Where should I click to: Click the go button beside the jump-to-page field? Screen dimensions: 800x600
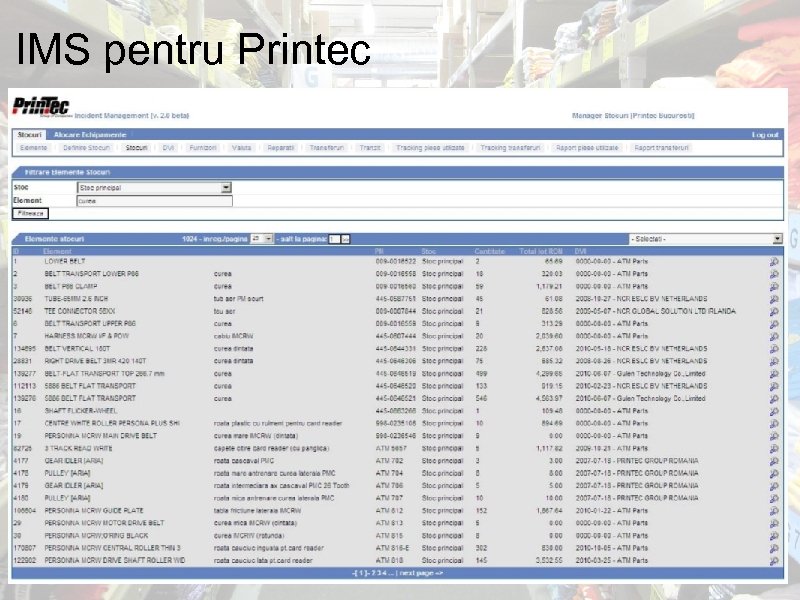(x=345, y=239)
